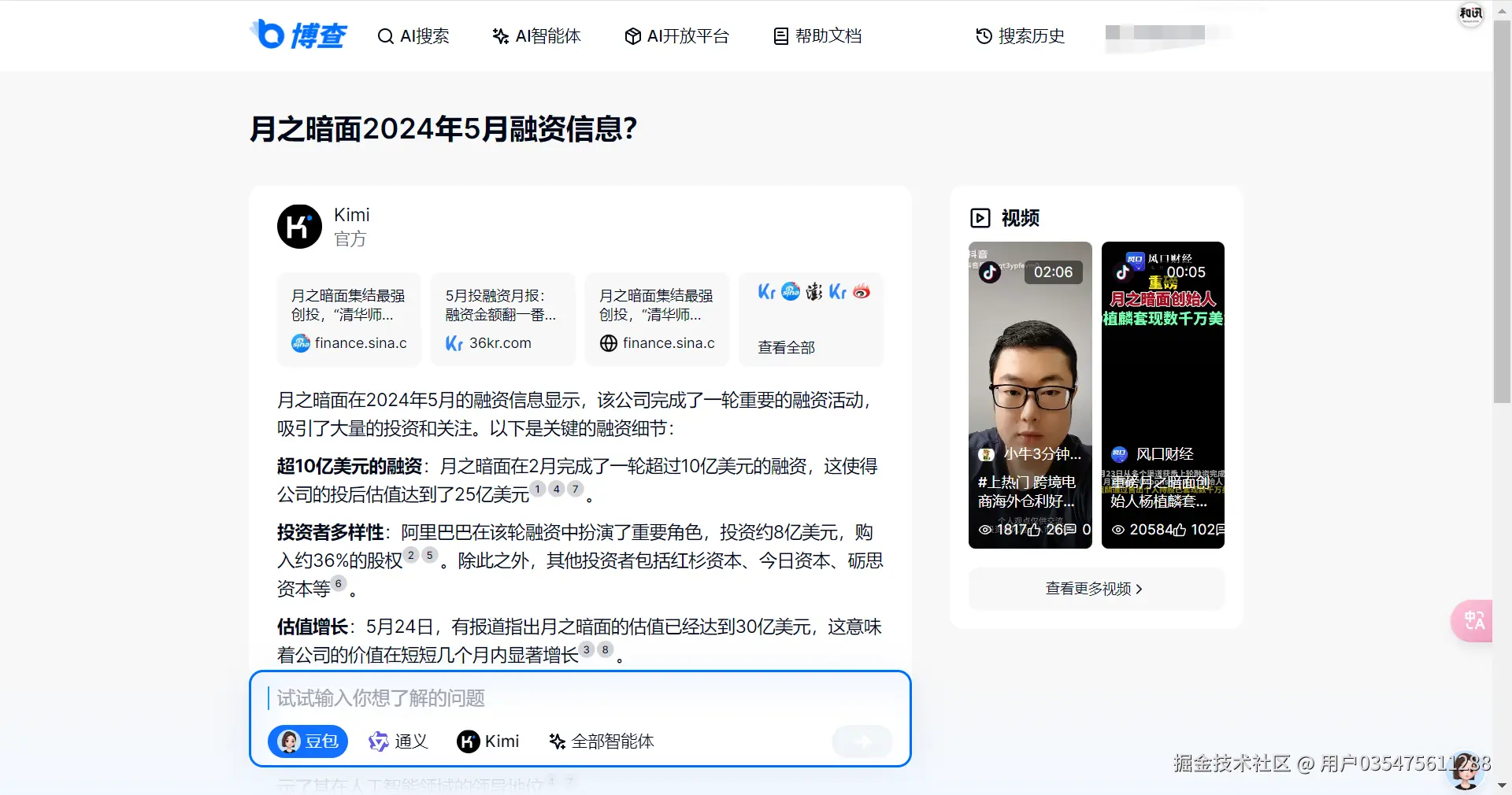Viewport: 1512px width, 795px height.
Task: Click the Sina icon in the 查看全部 card
Action: coord(791,291)
